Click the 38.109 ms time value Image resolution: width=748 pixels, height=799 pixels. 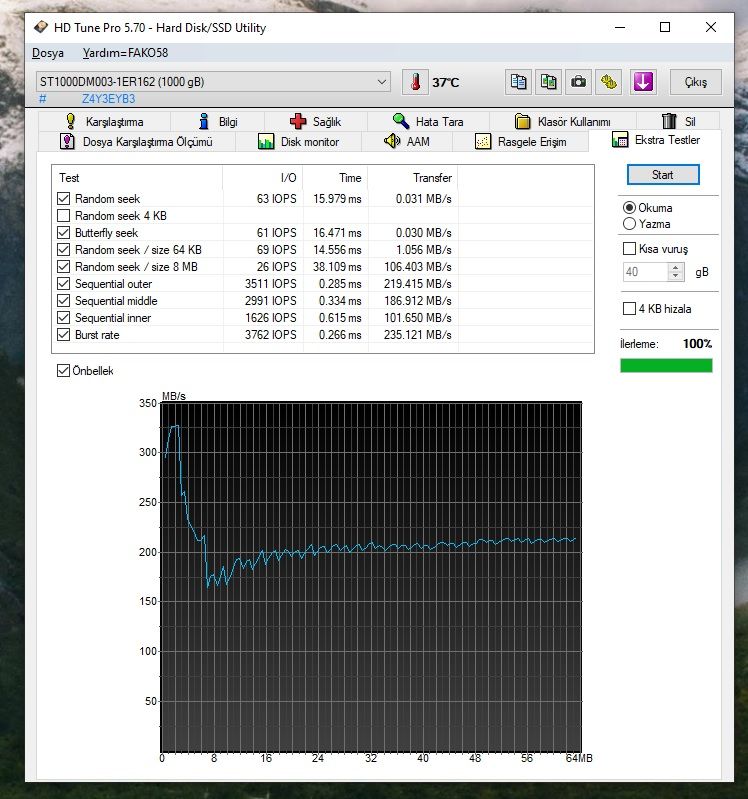(x=337, y=267)
